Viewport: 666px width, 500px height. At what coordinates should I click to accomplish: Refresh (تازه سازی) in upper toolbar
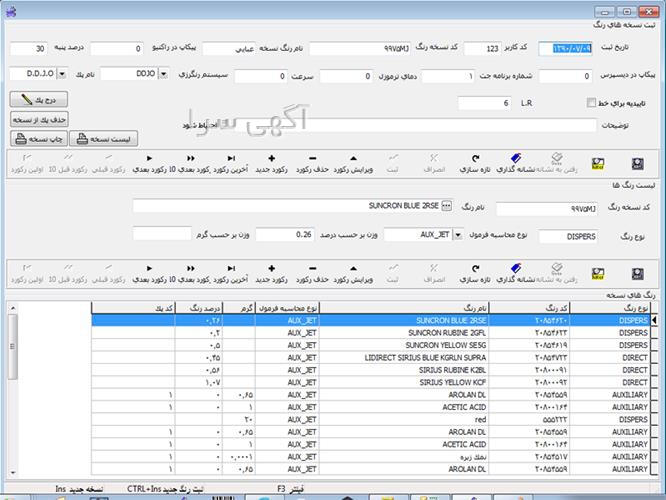coord(475,164)
